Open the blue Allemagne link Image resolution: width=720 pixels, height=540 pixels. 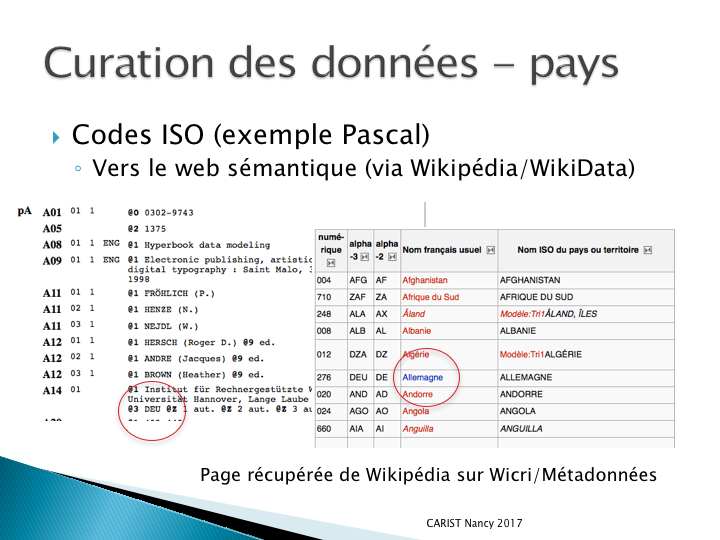pos(422,377)
